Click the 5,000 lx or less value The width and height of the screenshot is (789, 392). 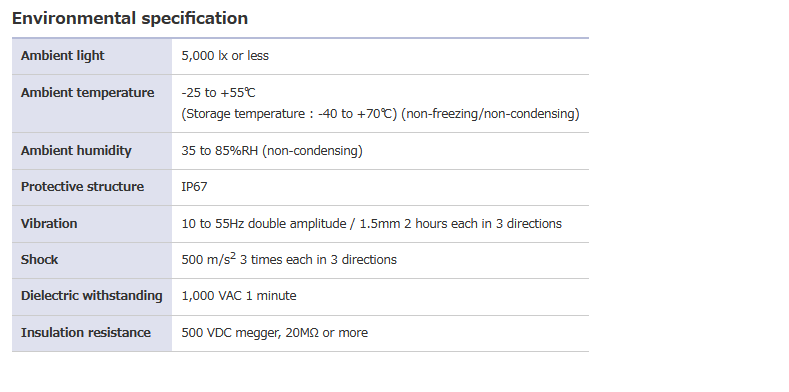225,56
